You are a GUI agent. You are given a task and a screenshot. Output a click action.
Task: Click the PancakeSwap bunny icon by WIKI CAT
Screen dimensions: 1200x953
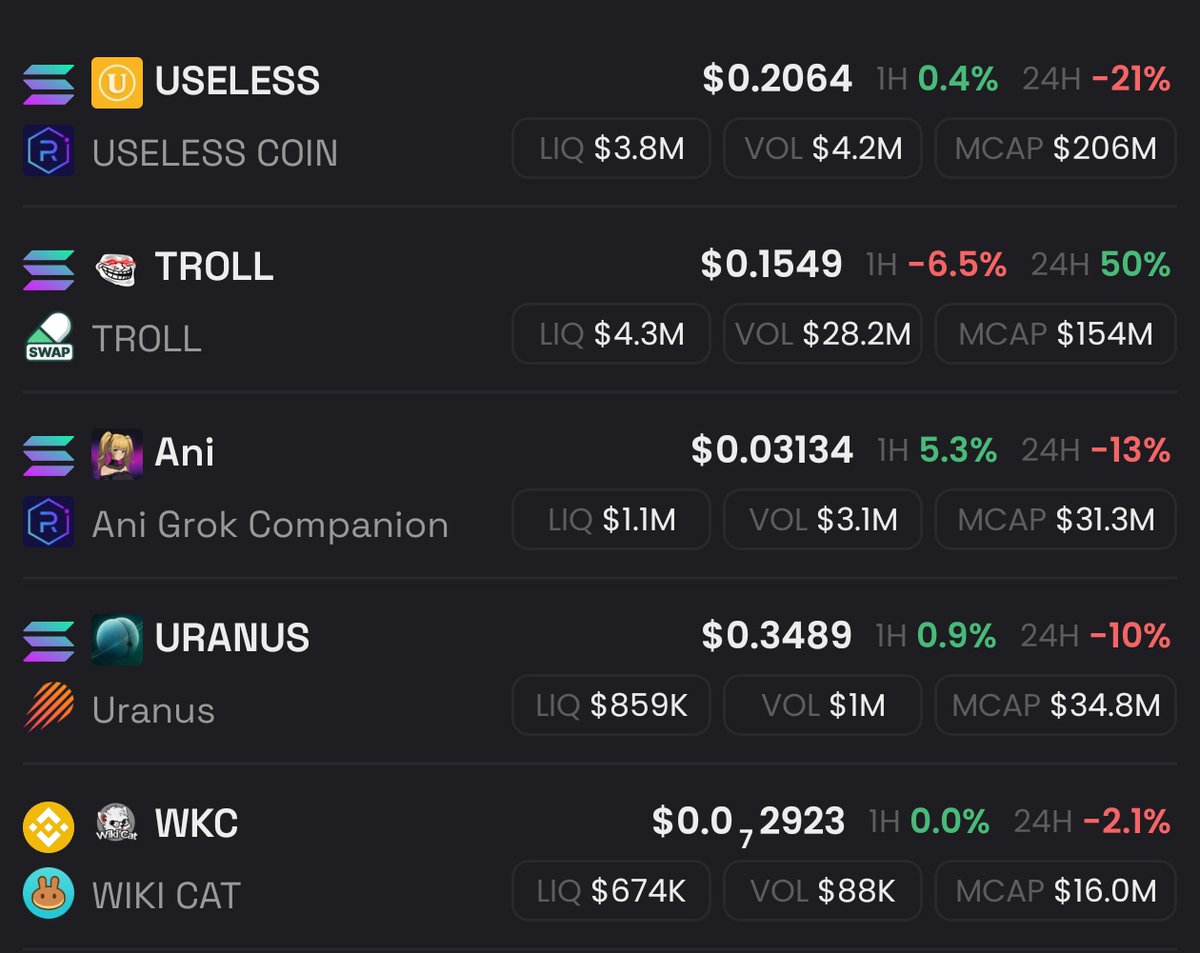click(x=49, y=894)
